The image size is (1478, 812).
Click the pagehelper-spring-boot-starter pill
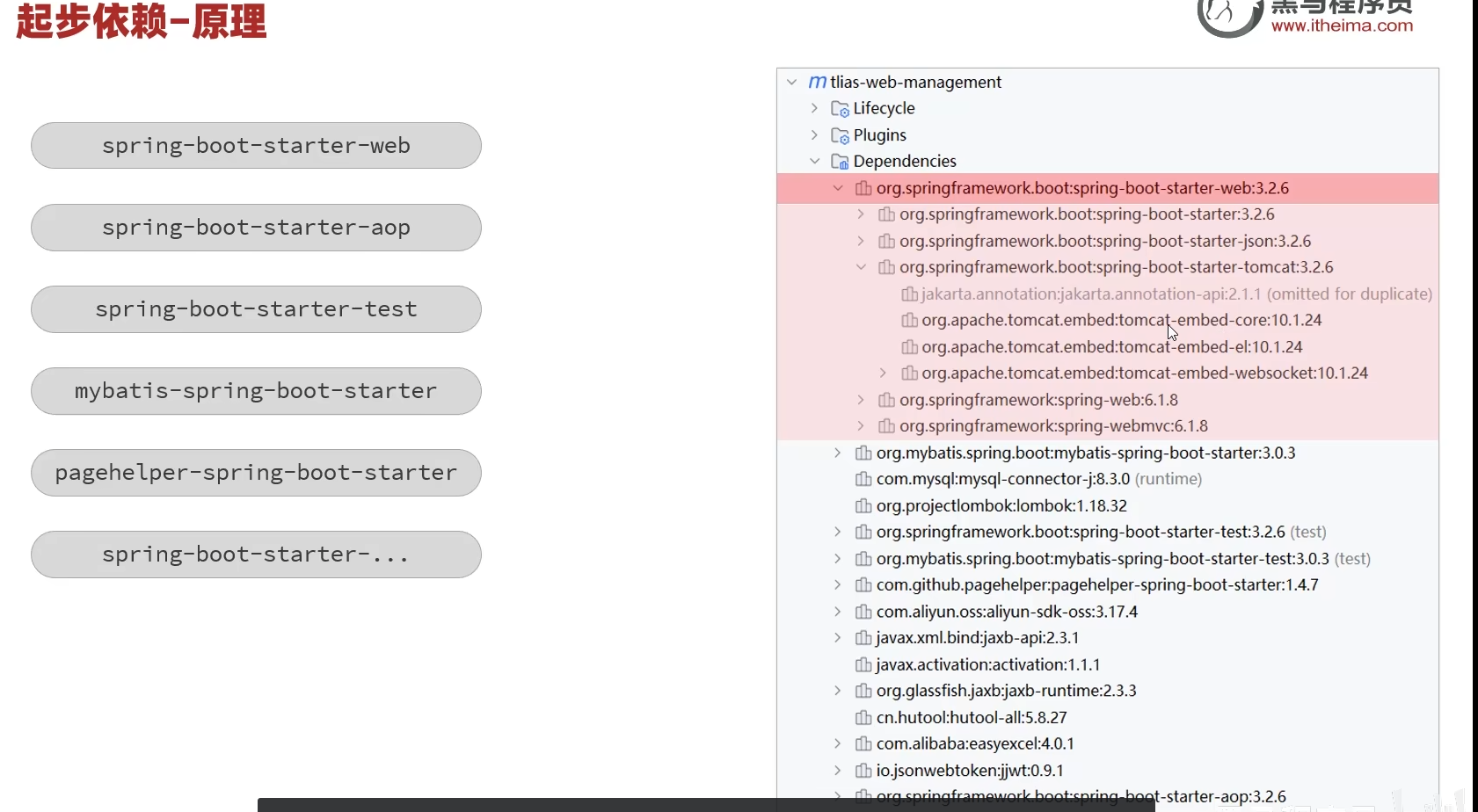pyautogui.click(x=256, y=473)
